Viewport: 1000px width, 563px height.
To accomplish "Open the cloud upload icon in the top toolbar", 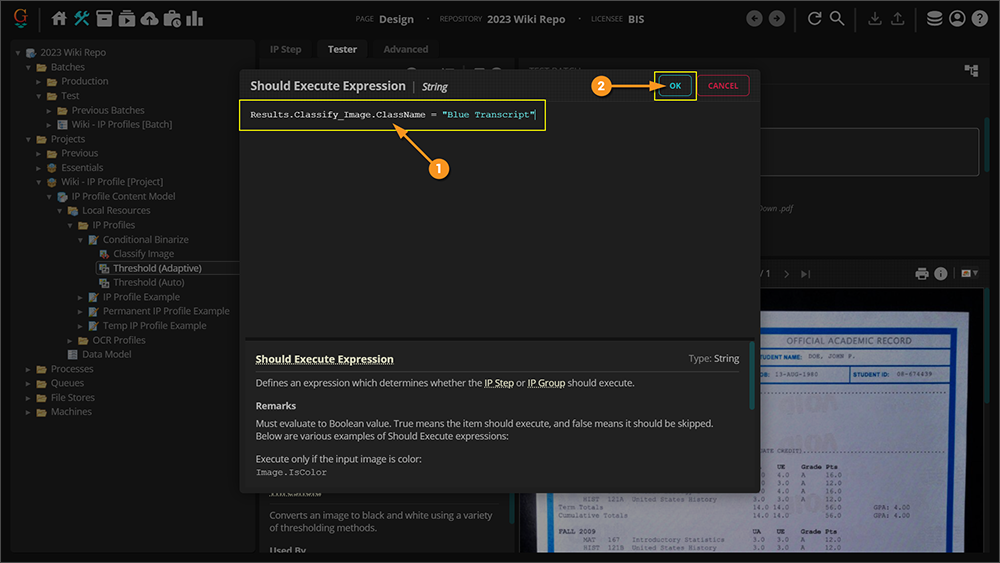I will [x=149, y=18].
